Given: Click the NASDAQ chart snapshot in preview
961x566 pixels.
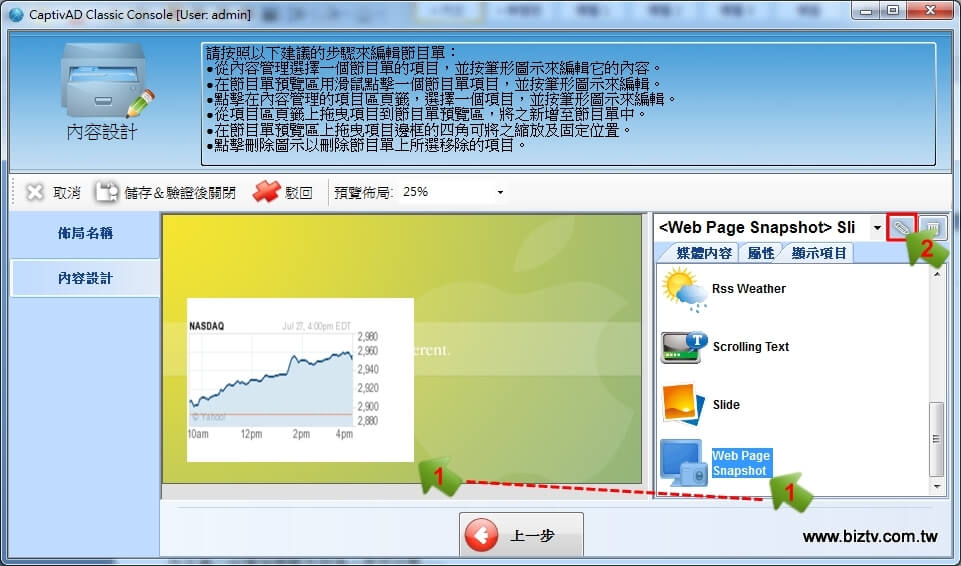Looking at the screenshot, I should pyautogui.click(x=300, y=380).
